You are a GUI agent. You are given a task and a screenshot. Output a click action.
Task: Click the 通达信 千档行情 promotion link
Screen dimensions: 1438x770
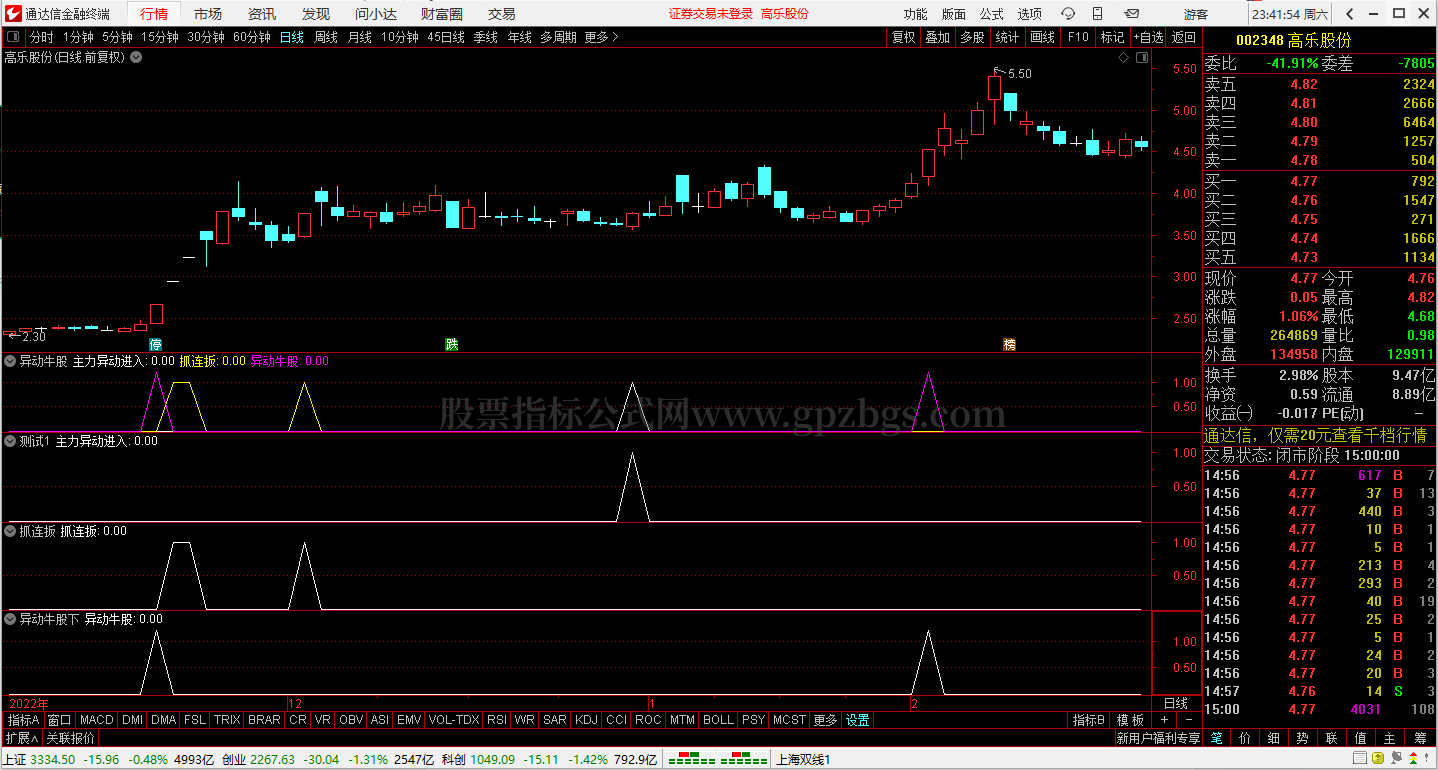1315,435
